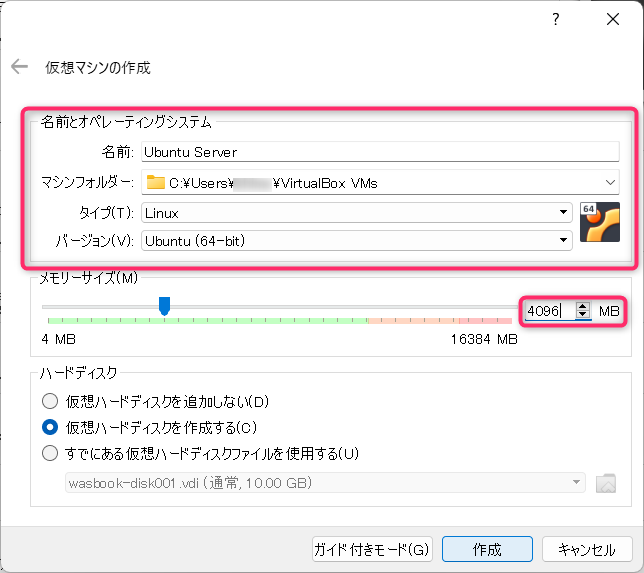This screenshot has width=644, height=573.
Task: Click the 4 MB minimum label
Action: pos(59,339)
